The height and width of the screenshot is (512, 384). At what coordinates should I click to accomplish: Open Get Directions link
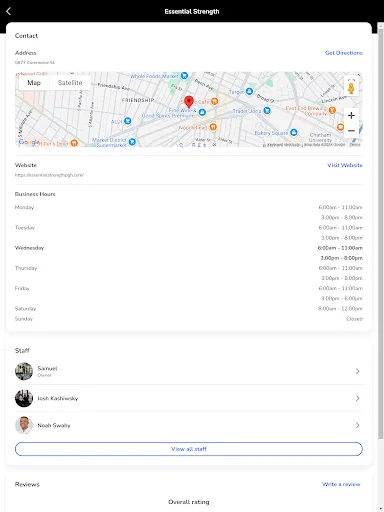coord(343,53)
